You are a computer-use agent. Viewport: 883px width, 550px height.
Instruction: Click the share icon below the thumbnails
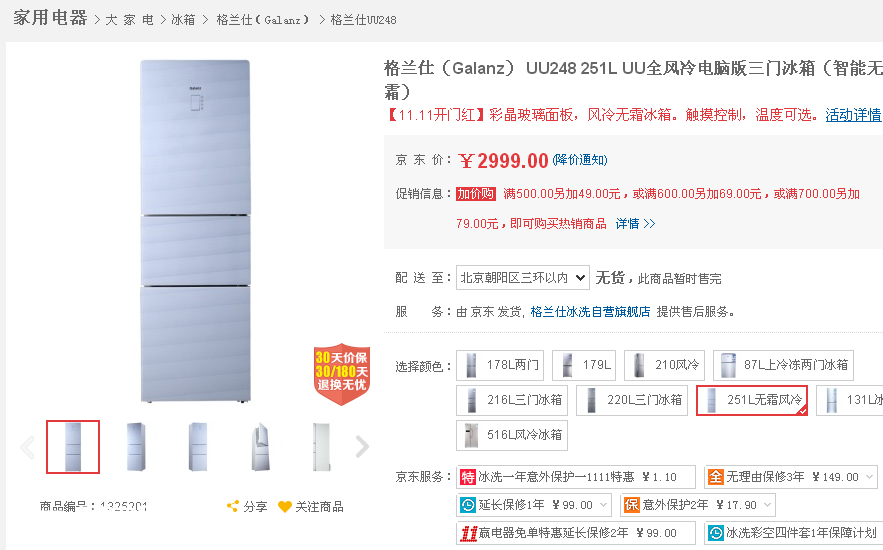point(233,506)
